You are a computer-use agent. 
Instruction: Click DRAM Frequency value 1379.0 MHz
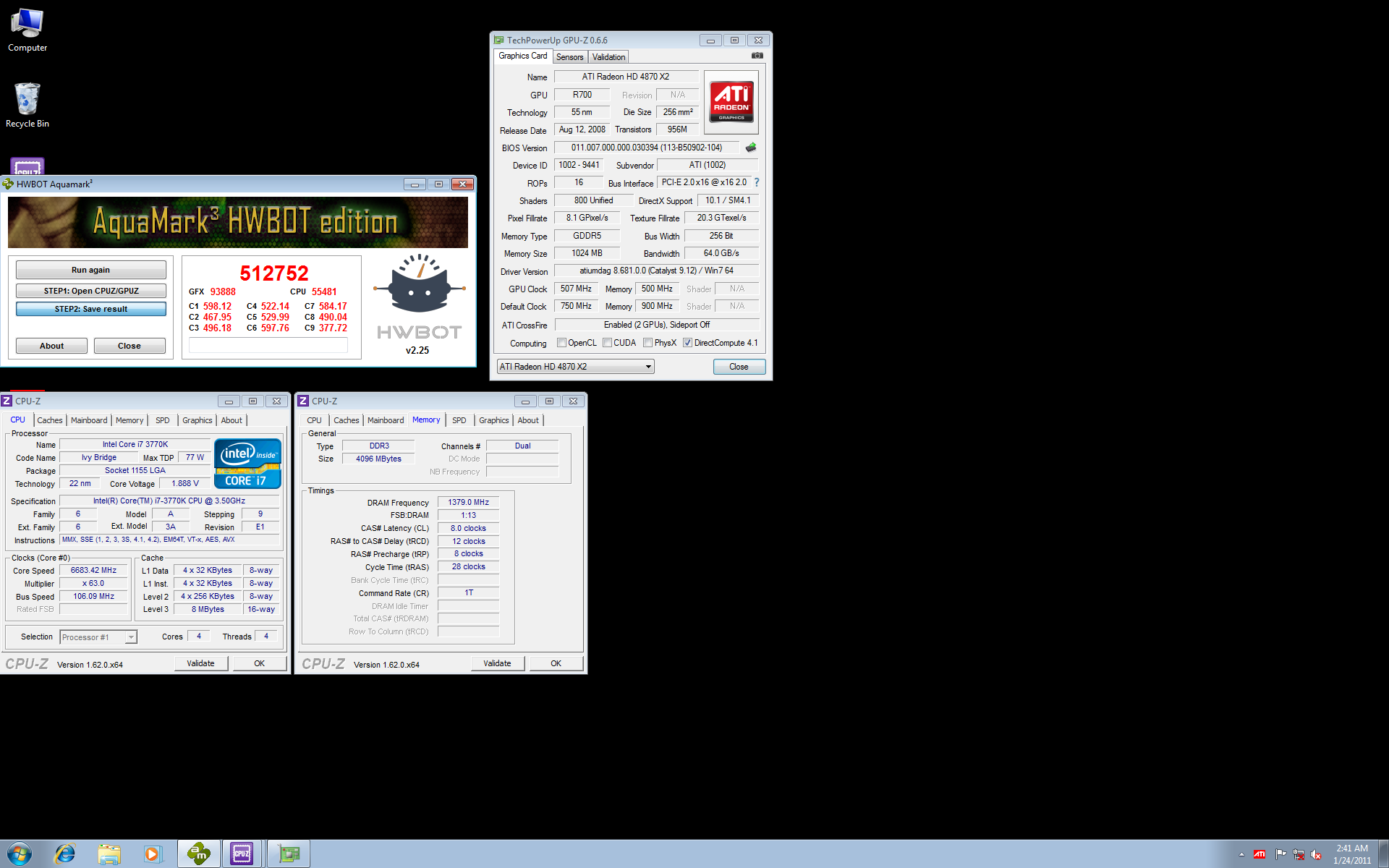468,502
